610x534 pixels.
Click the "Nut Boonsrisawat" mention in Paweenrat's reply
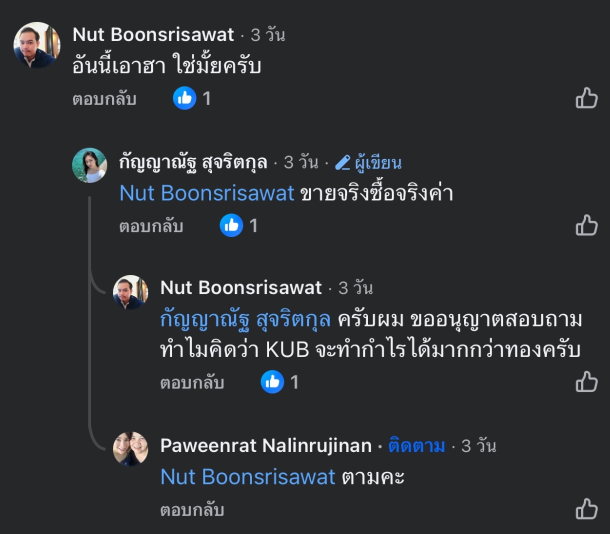247,477
